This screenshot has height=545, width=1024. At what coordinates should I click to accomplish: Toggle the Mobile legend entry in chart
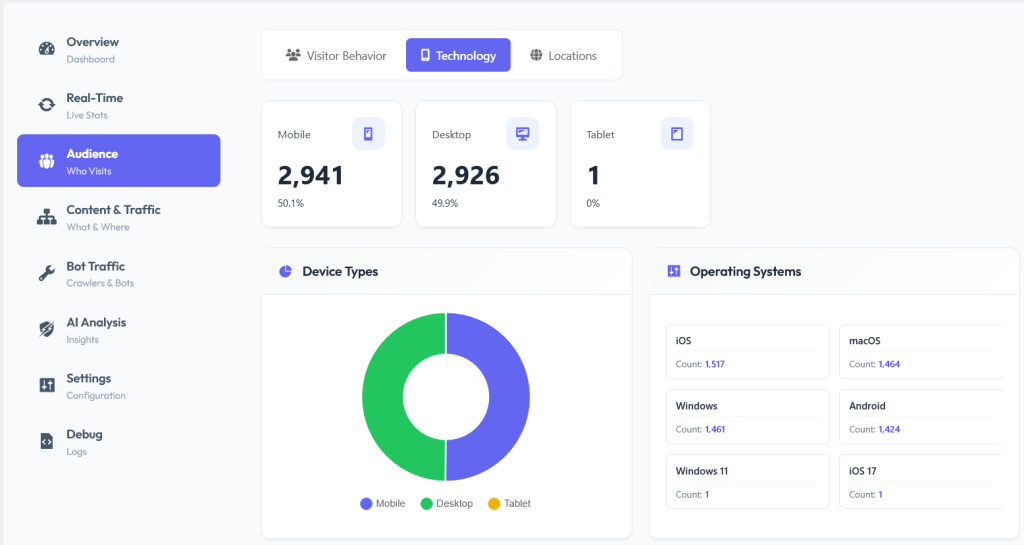point(383,503)
